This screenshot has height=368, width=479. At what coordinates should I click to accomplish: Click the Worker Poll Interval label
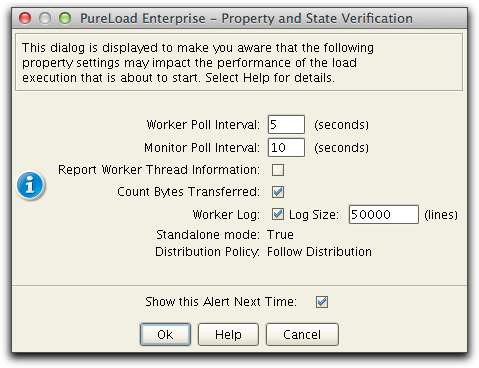(x=203, y=125)
